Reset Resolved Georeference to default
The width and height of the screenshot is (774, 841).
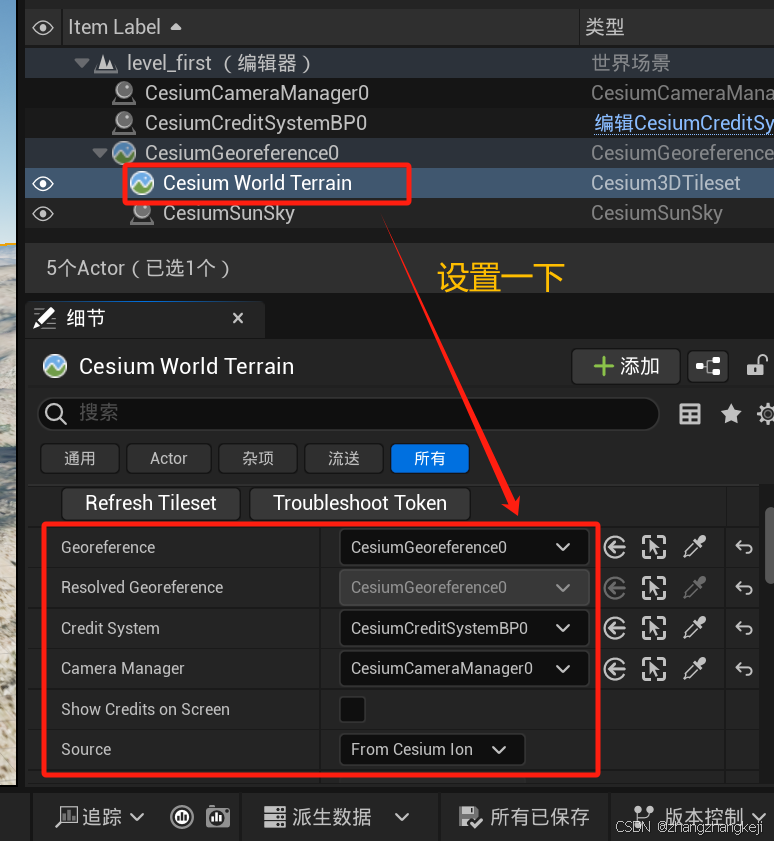pyautogui.click(x=744, y=588)
